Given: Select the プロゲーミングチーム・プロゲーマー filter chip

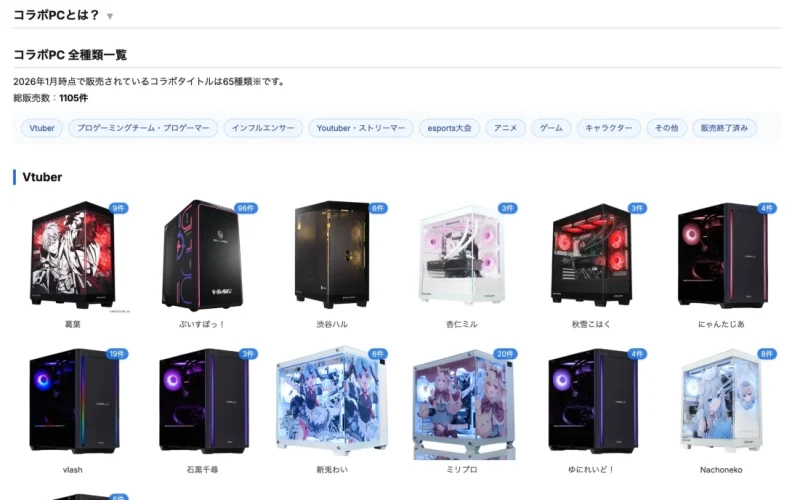Looking at the screenshot, I should pyautogui.click(x=143, y=128).
